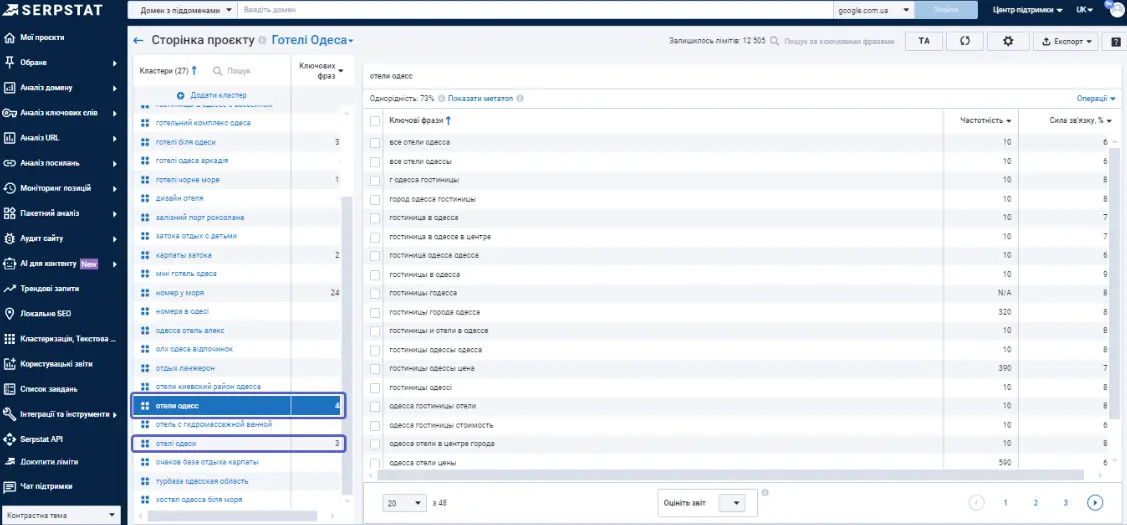Open Контрастна тема dropdown
1127x525 pixels.
pyautogui.click(x=60, y=515)
